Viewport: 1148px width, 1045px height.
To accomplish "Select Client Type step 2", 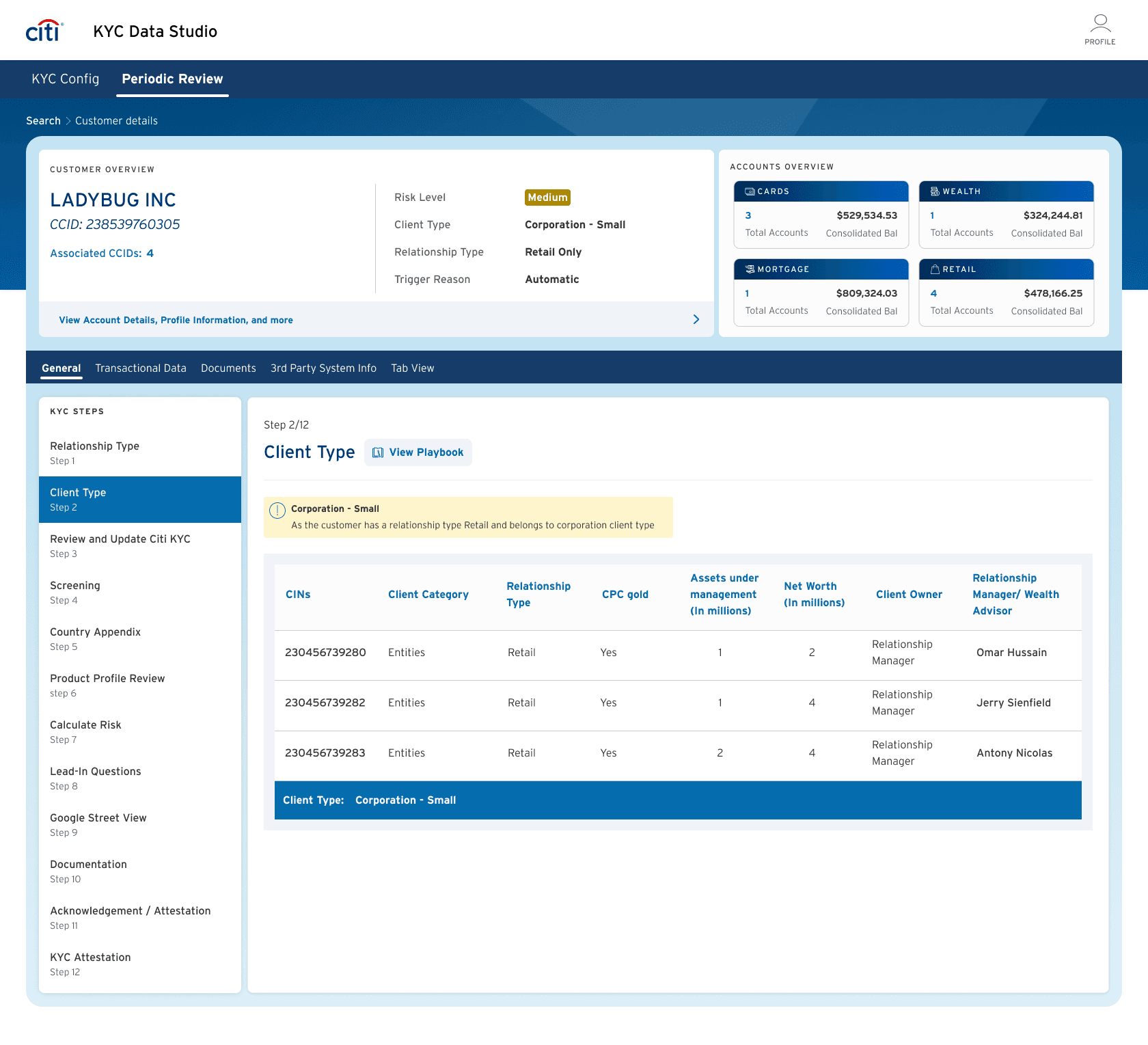I will (140, 499).
